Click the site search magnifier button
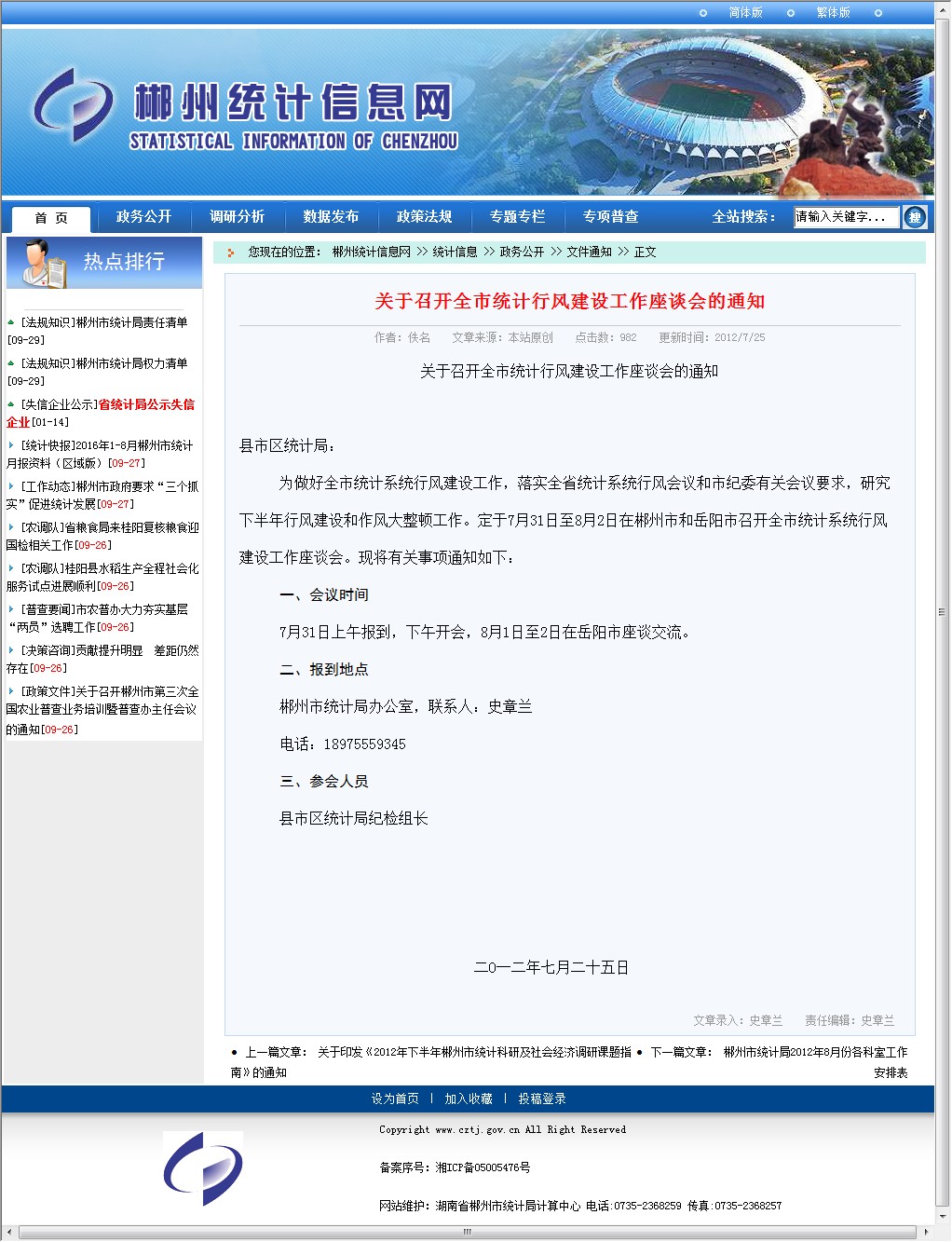Screen dimensions: 952x1242 click(x=915, y=217)
